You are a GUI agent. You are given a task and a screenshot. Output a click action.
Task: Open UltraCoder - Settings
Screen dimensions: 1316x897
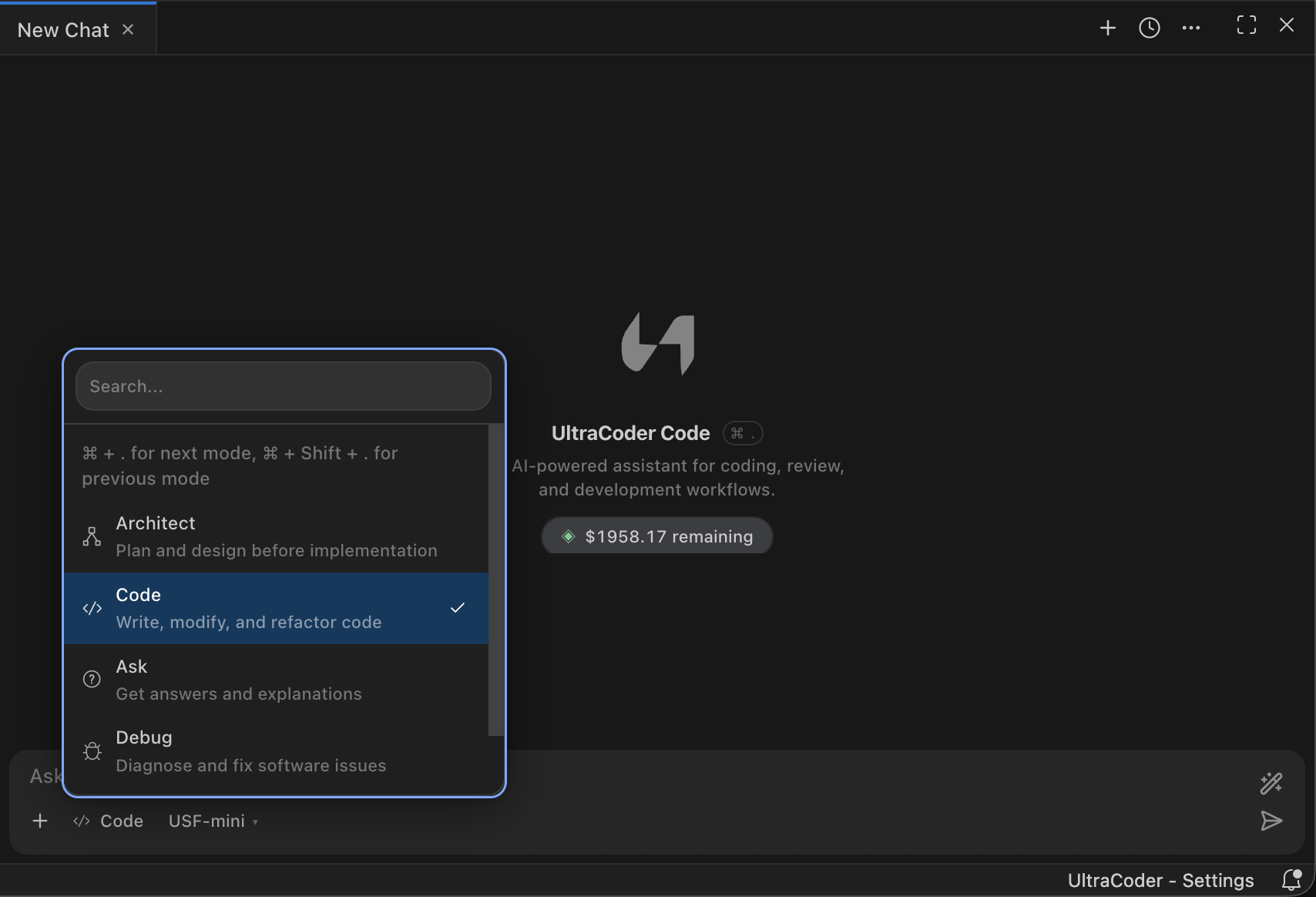click(1160, 881)
